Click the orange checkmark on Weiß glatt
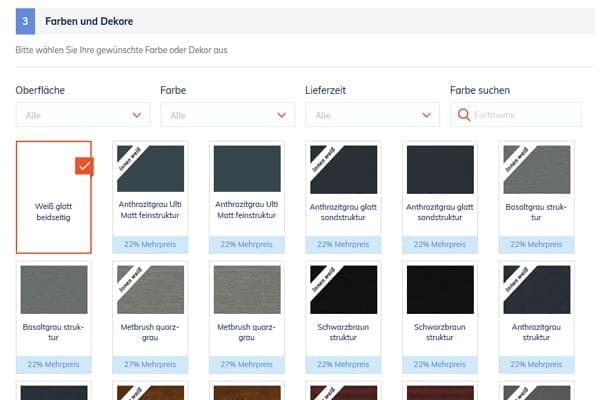 point(83,165)
